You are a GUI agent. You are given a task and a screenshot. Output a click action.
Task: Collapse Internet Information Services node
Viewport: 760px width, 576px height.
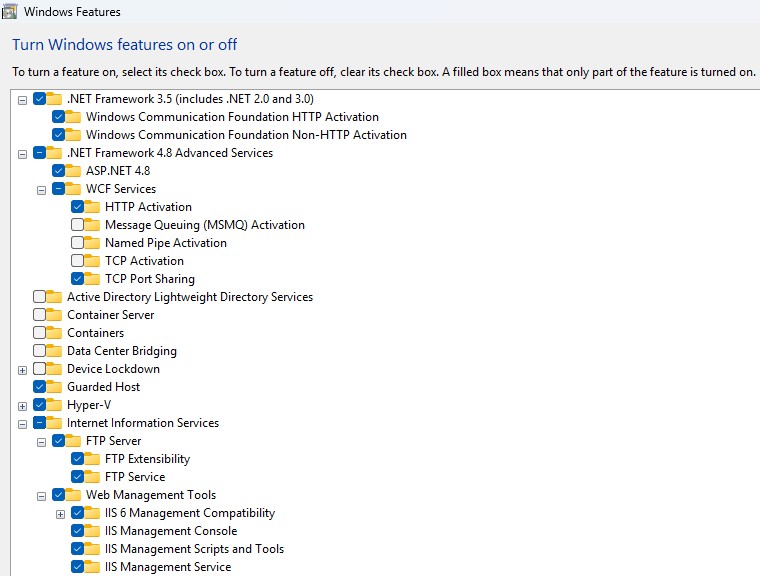point(22,424)
